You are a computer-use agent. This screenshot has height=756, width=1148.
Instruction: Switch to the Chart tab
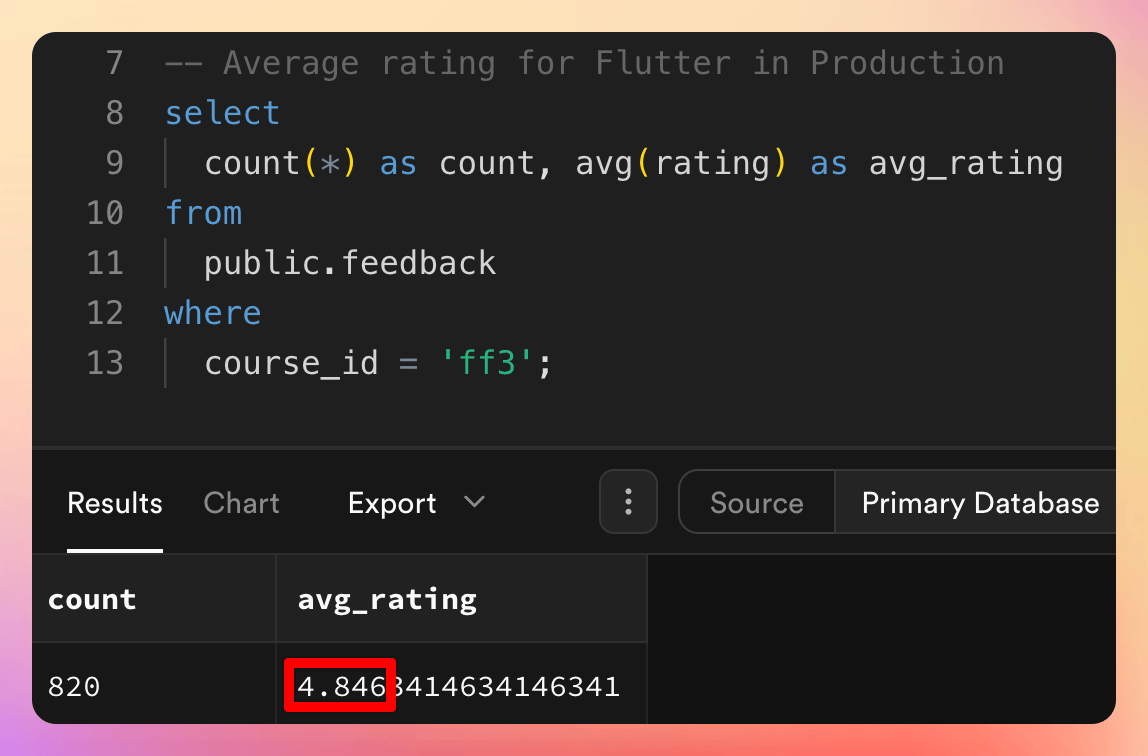(x=241, y=503)
